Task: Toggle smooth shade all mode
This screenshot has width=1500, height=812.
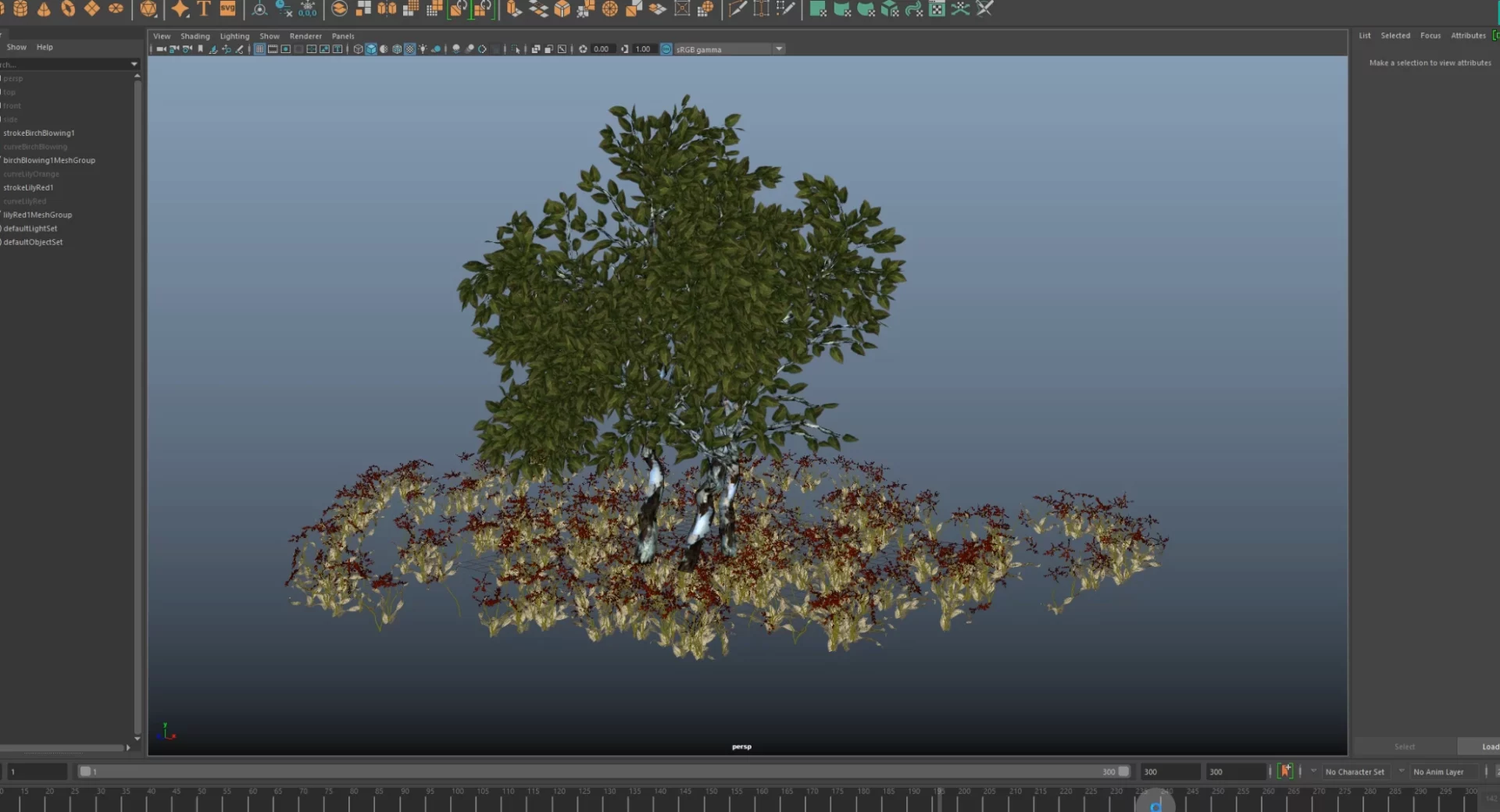Action: click(371, 49)
